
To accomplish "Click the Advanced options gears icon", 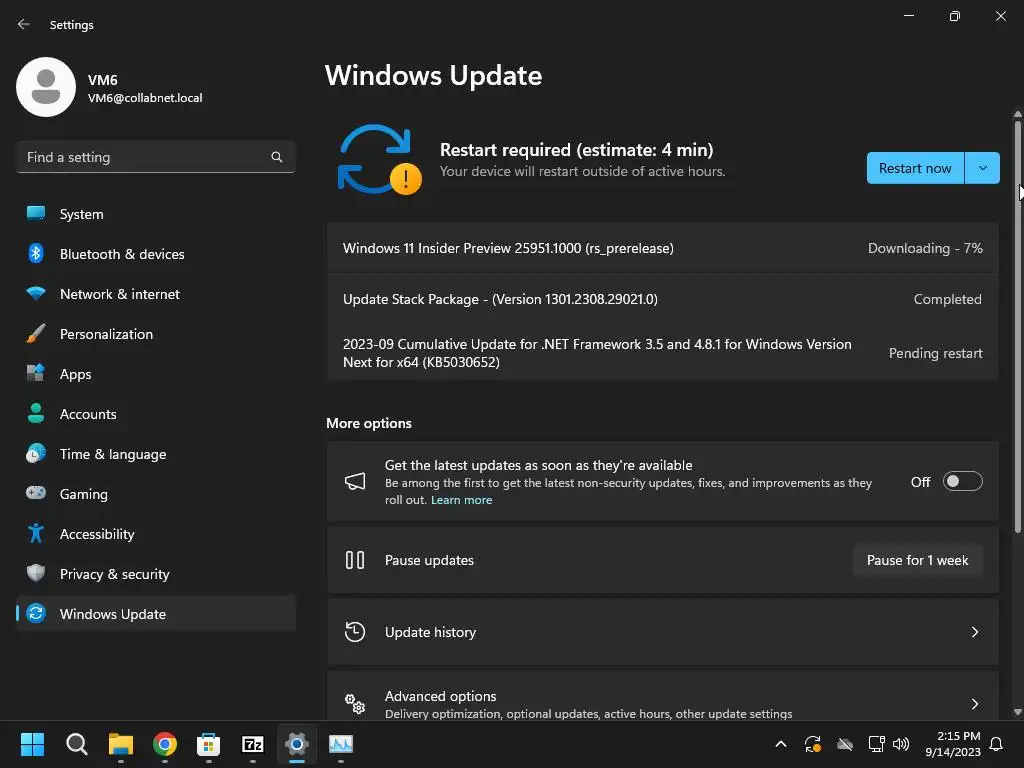I will [355, 704].
